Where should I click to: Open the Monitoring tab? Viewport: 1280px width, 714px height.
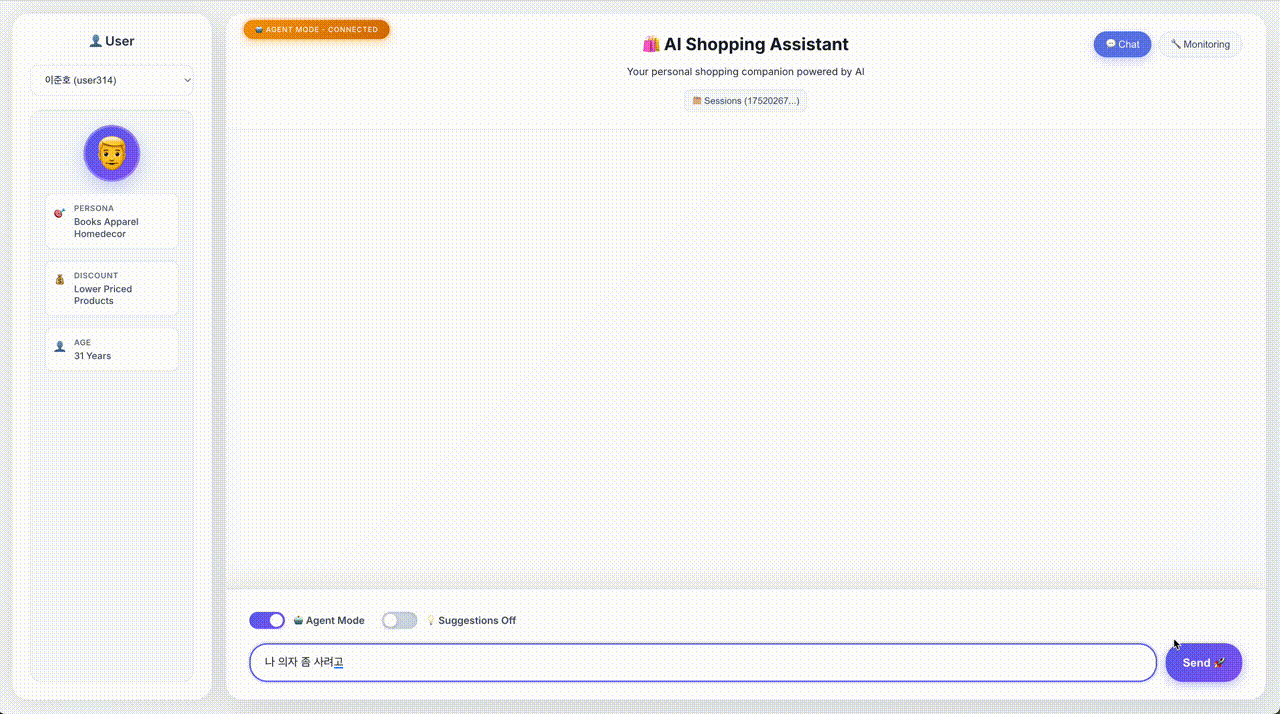coord(1200,44)
